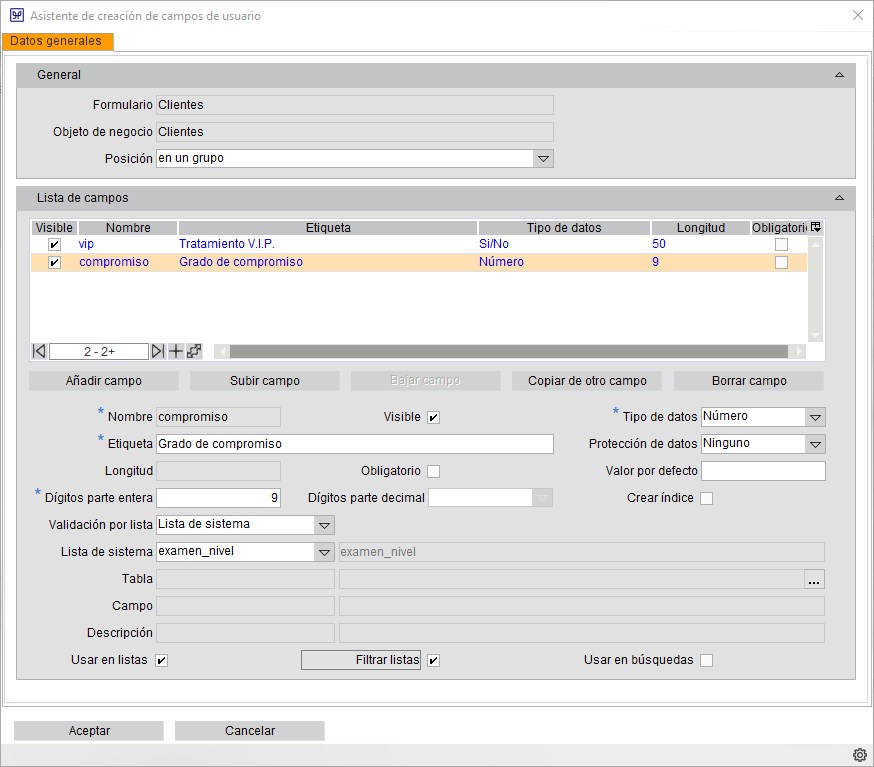This screenshot has width=874, height=767.
Task: Click the ellipsis button next to Tabla
Action: click(814, 579)
